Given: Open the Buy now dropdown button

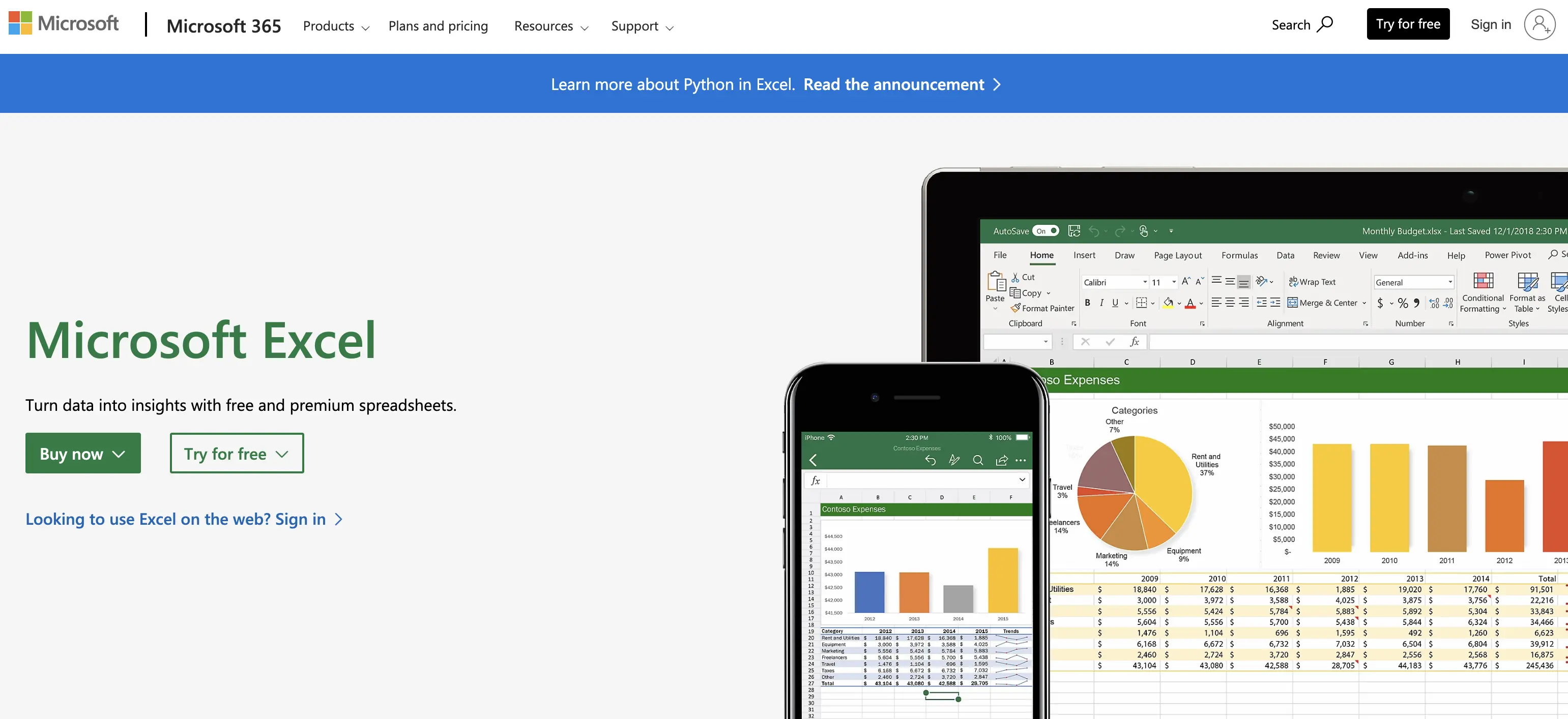Looking at the screenshot, I should (x=83, y=454).
